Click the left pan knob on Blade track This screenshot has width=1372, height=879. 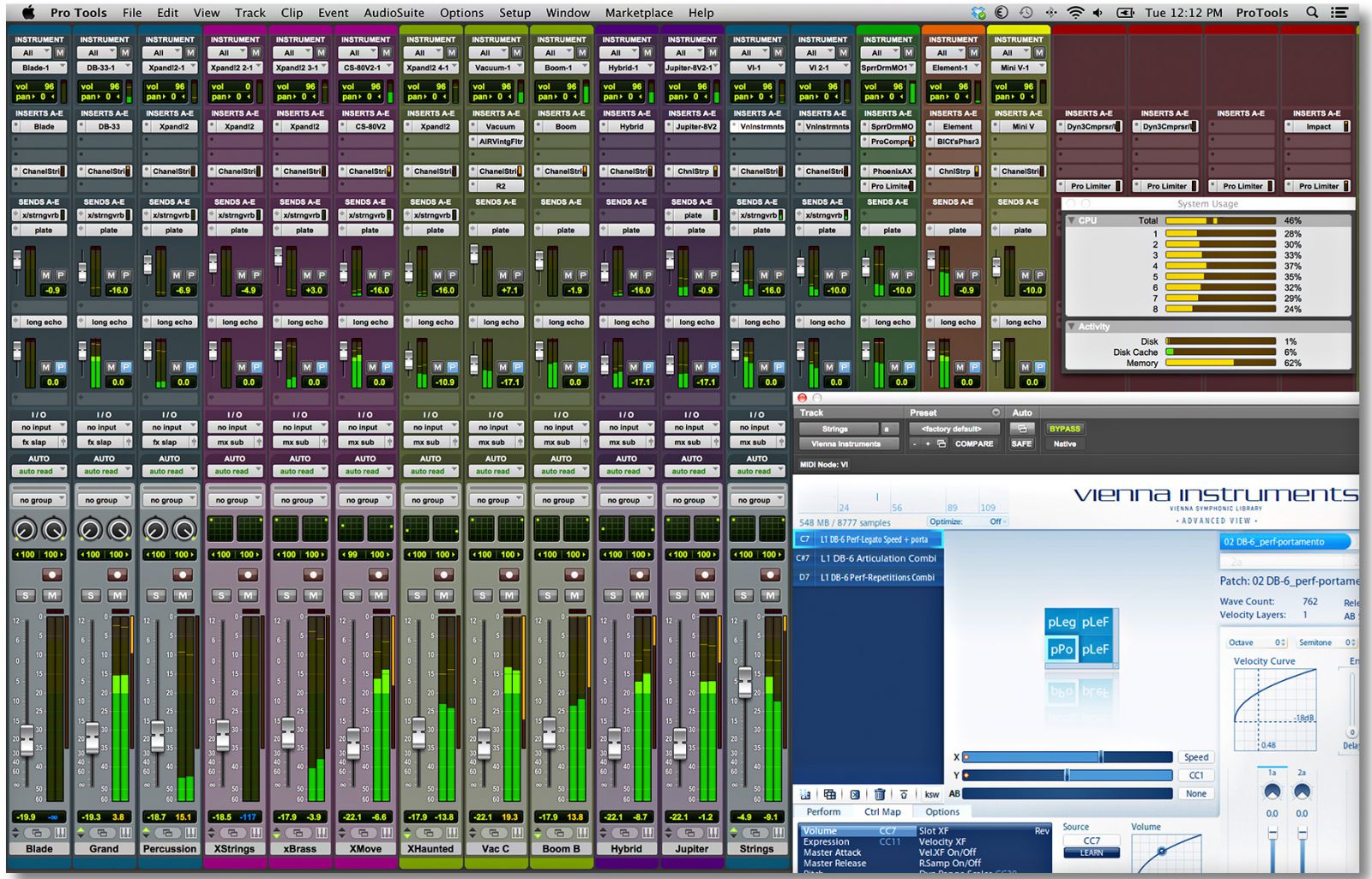coord(25,530)
